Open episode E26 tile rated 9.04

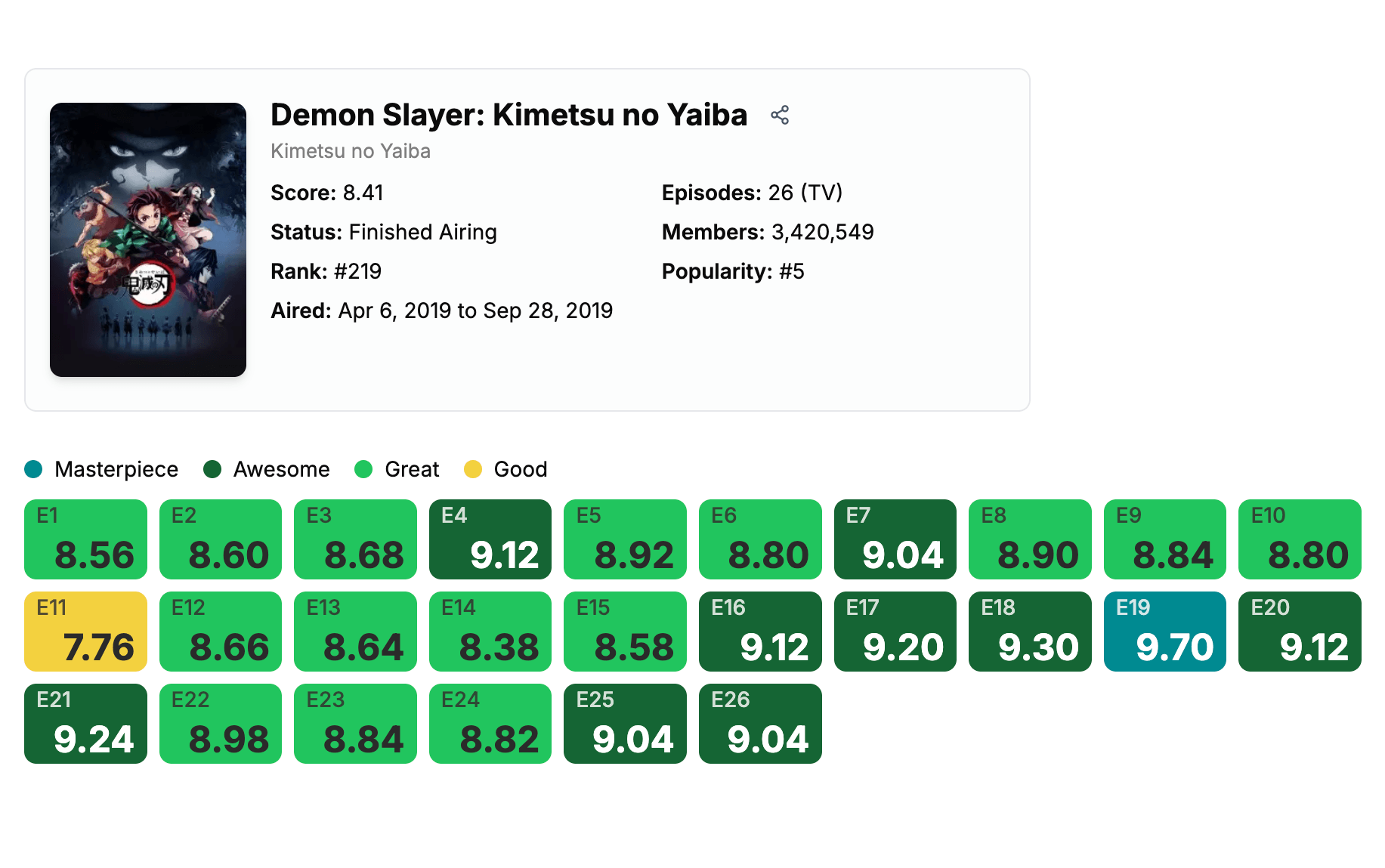(x=760, y=724)
